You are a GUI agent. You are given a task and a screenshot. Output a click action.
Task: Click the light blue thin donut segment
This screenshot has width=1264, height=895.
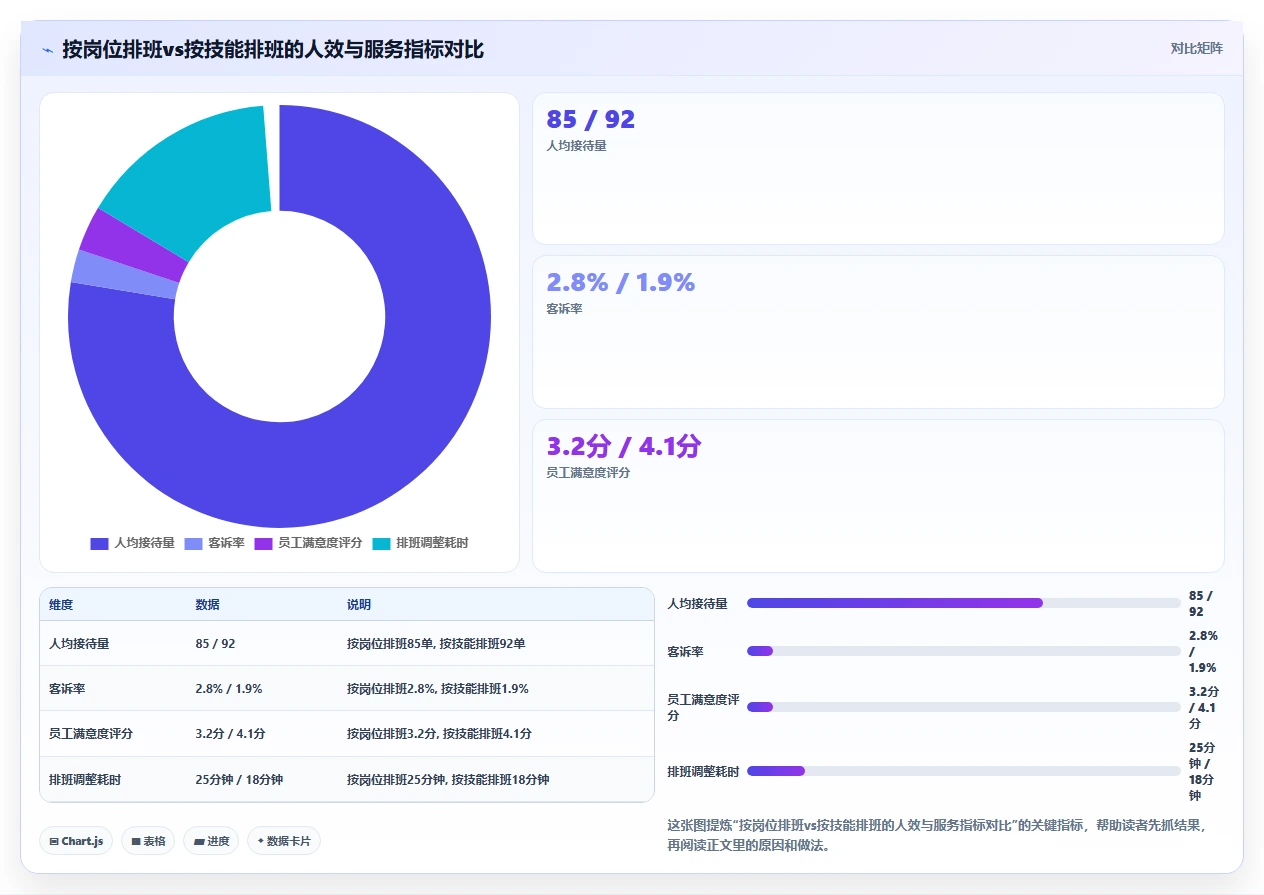point(125,275)
